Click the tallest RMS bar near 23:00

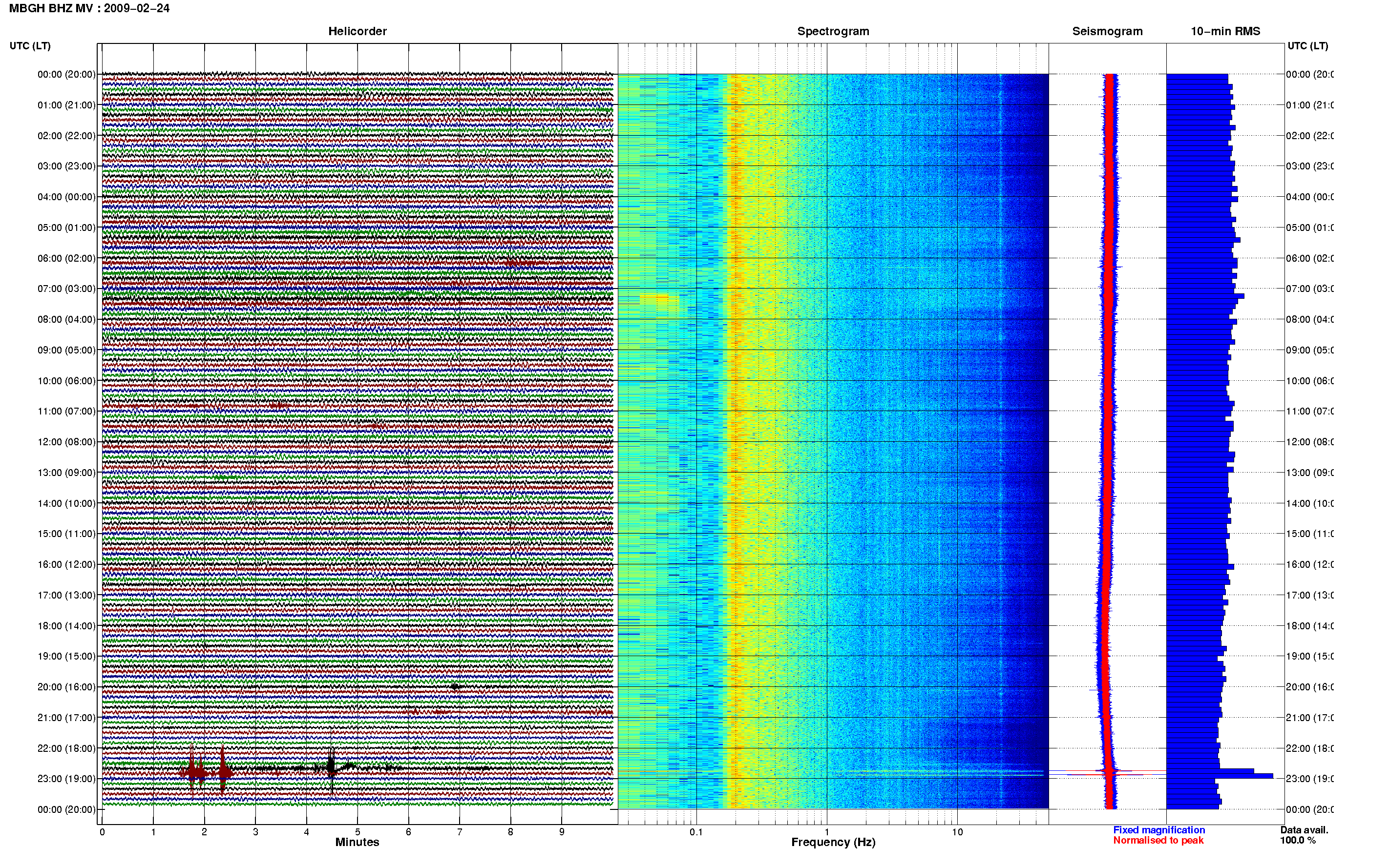coord(1220,776)
